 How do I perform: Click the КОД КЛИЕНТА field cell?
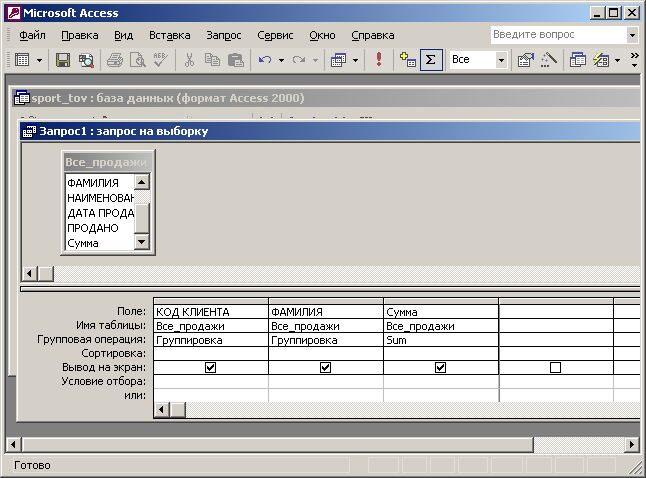(211, 312)
